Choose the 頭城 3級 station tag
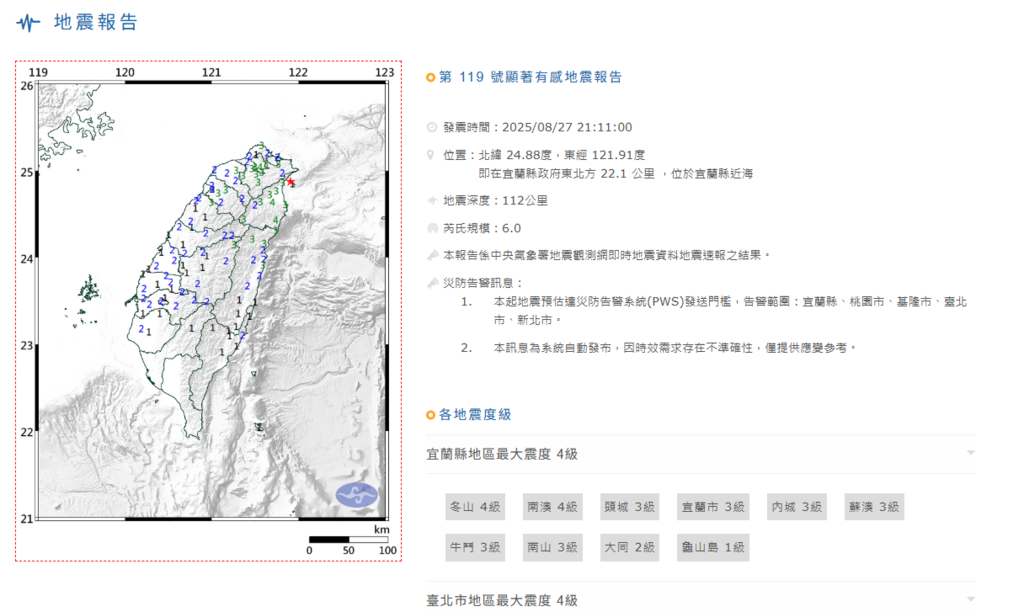 pyautogui.click(x=630, y=507)
